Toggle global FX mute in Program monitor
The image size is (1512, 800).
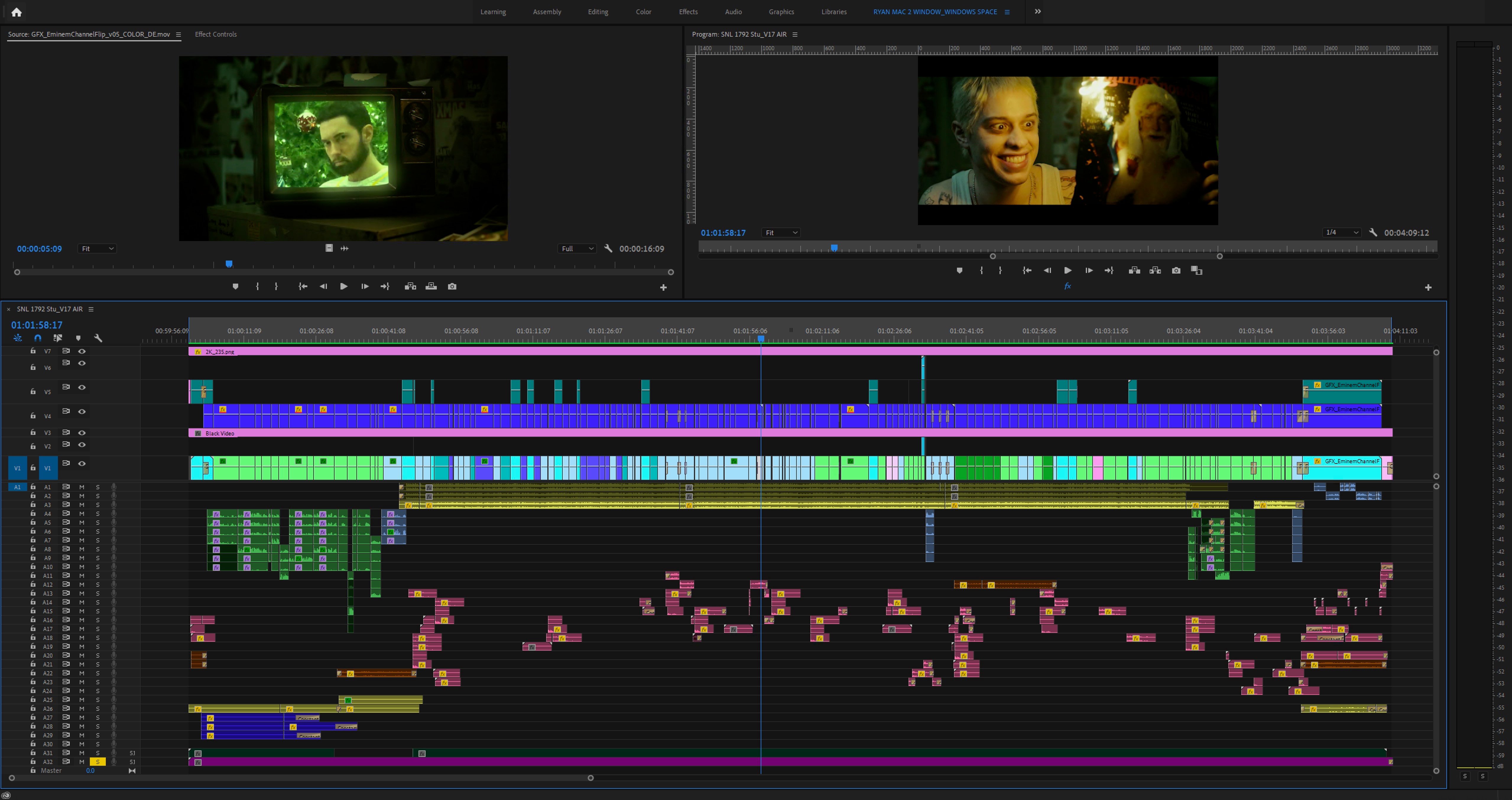1068,286
